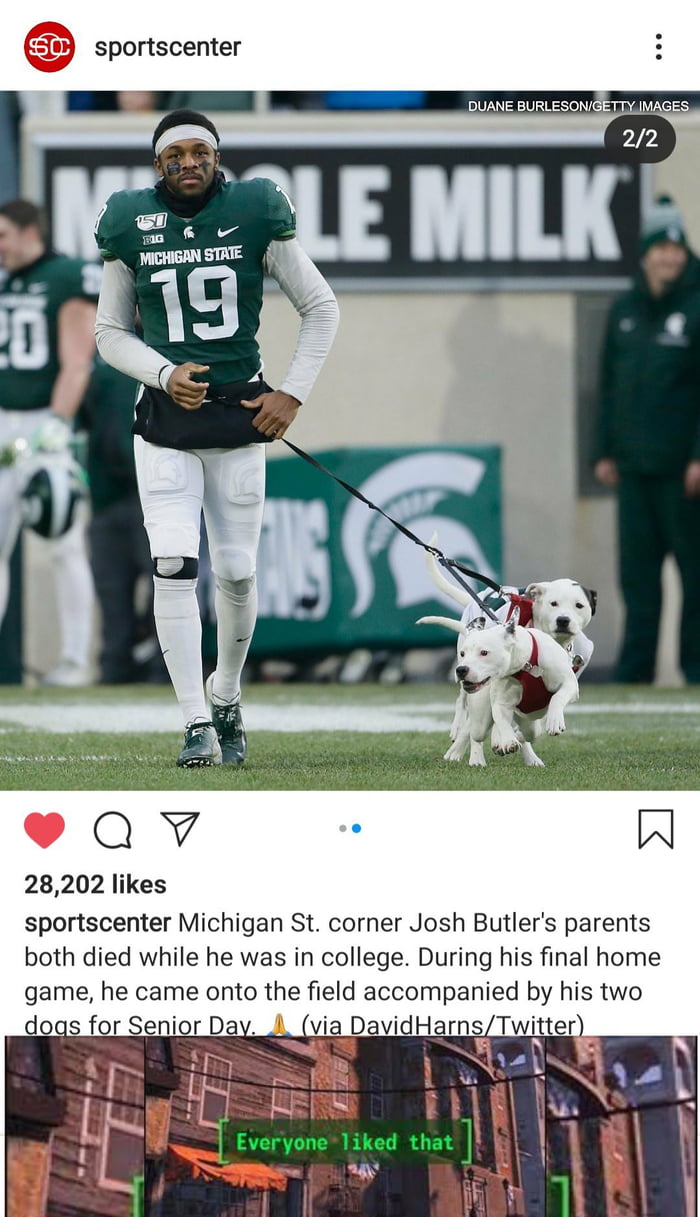The width and height of the screenshot is (700, 1217).
Task: Tap the 2/2 photo counter badge
Action: click(x=640, y=139)
